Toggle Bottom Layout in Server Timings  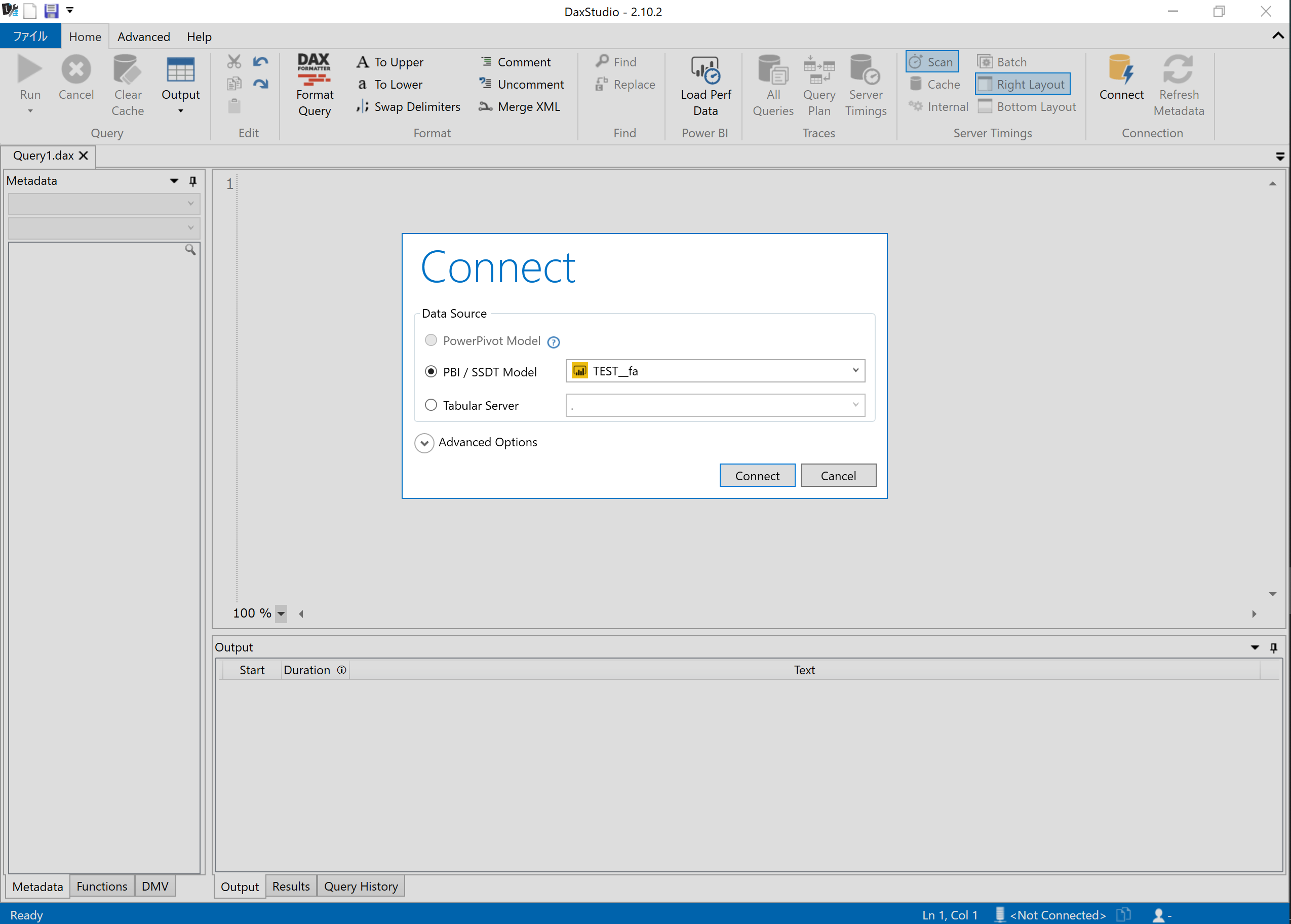pos(1028,106)
